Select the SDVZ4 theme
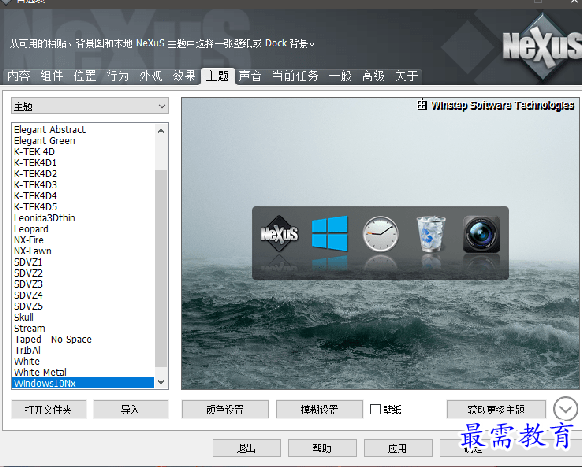This screenshot has width=582, height=467. [83, 295]
